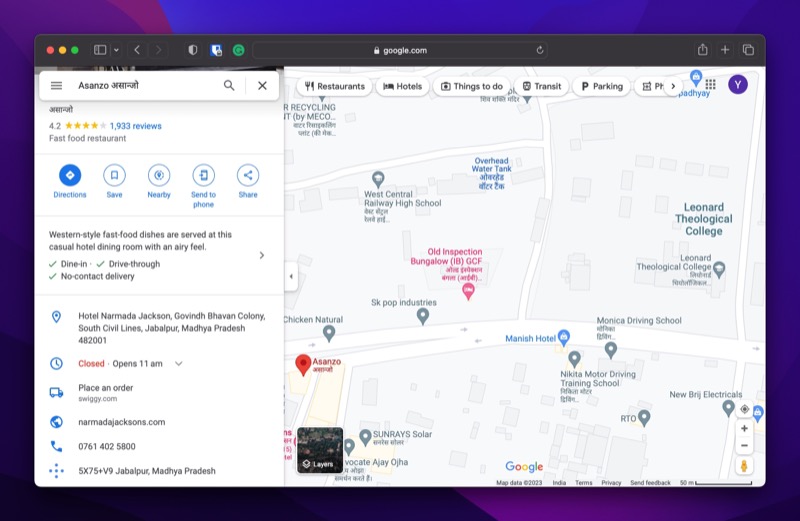Click phone number 0761 402 5800
This screenshot has height=521, width=800.
coord(107,446)
